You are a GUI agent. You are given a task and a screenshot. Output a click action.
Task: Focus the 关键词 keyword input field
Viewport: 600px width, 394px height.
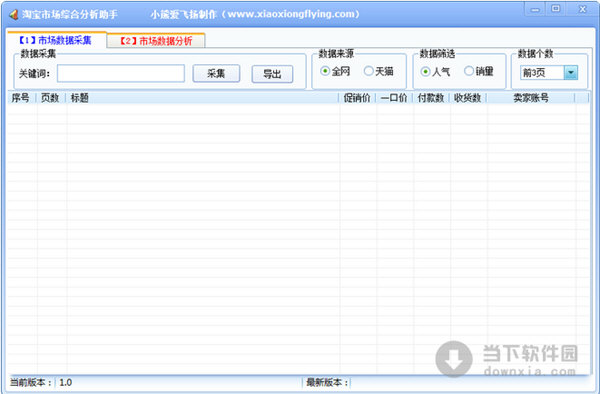[x=121, y=73]
